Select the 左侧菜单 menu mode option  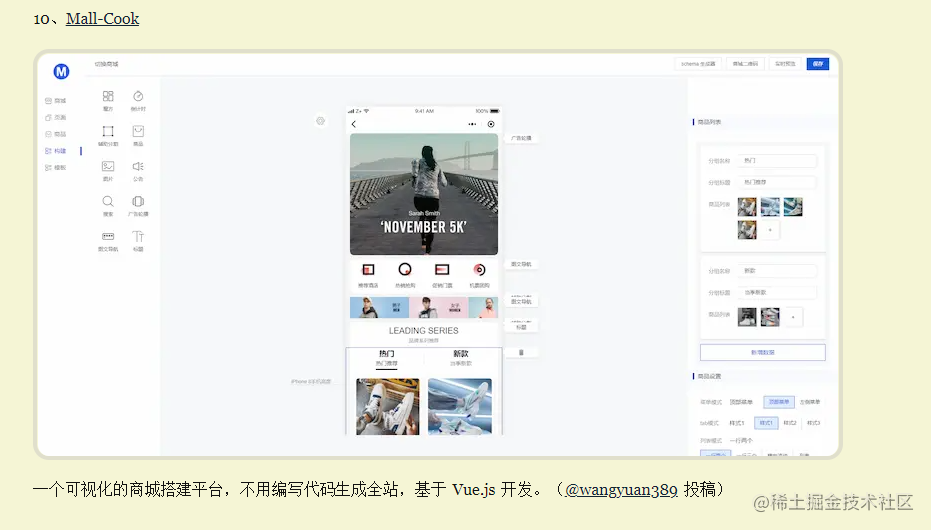pos(810,402)
